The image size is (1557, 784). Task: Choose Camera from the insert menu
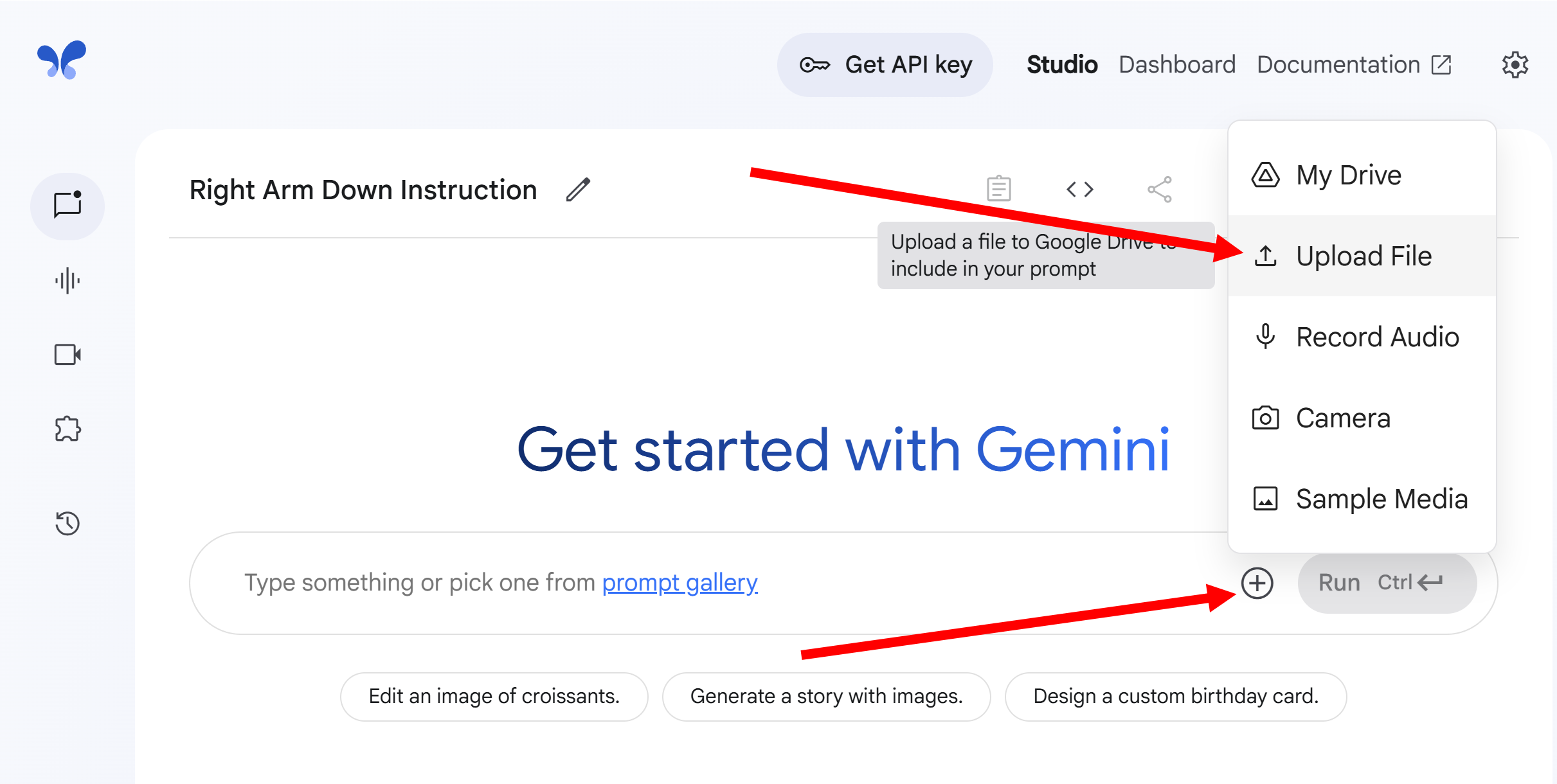tap(1342, 418)
